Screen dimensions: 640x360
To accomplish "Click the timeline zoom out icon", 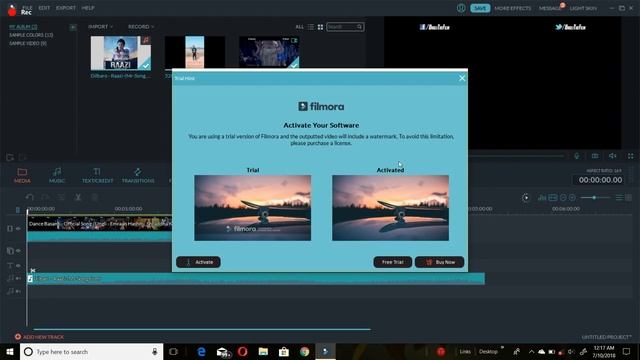I will 563,198.
